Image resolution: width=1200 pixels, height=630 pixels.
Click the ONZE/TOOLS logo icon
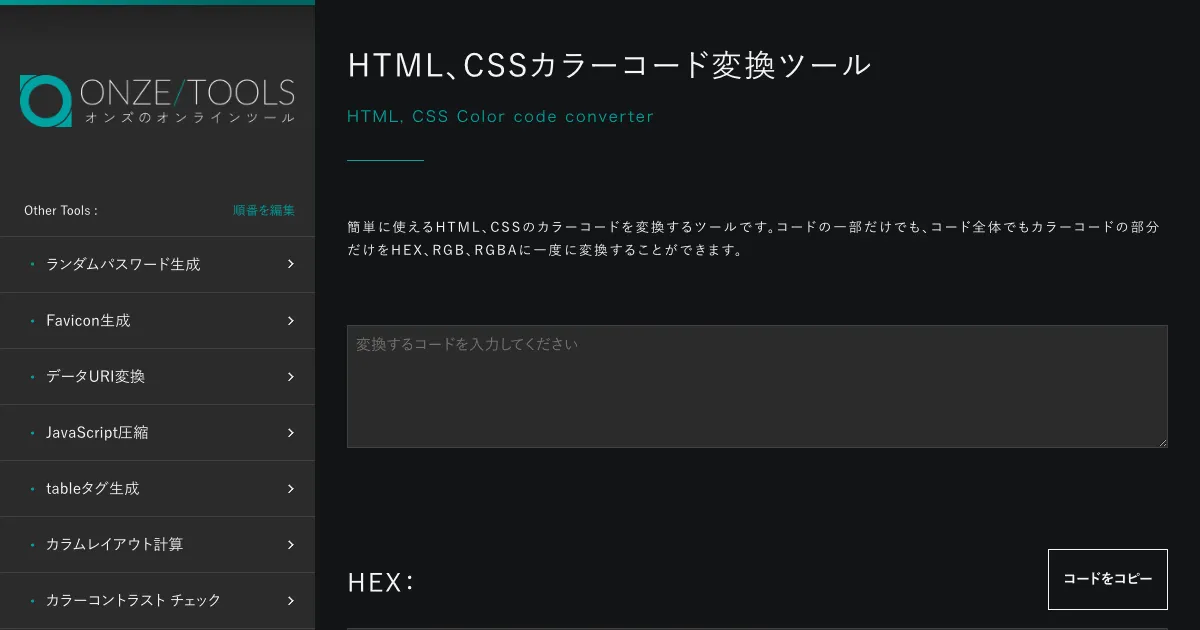coord(45,100)
